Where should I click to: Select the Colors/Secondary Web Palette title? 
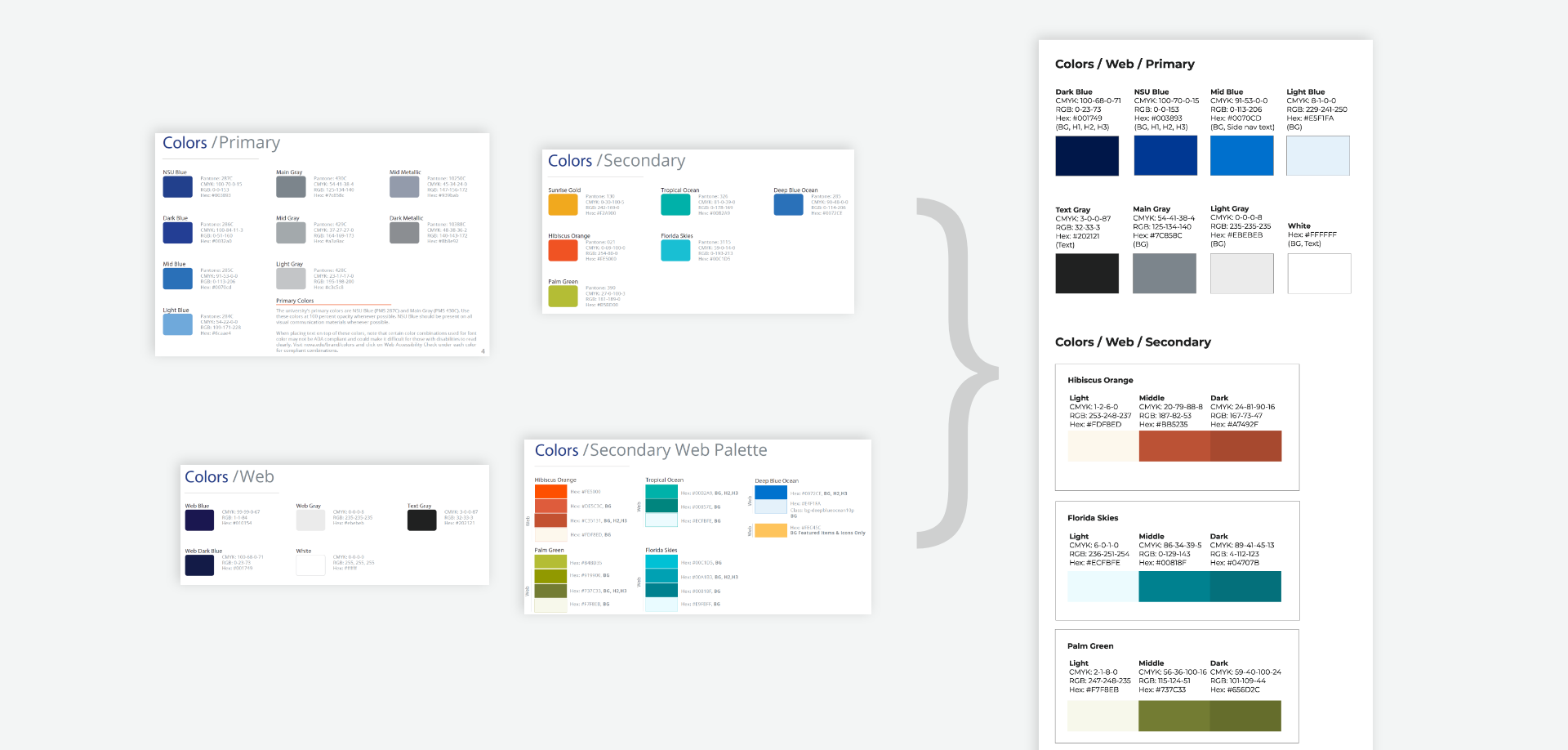coord(650,450)
